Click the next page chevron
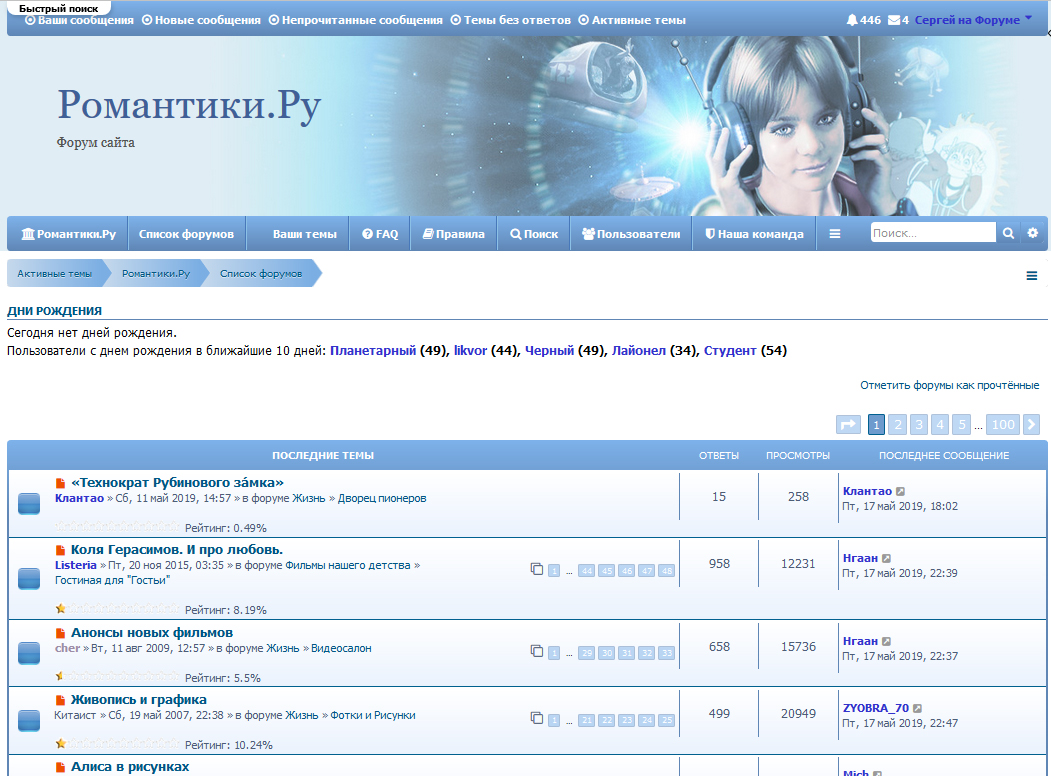Viewport: 1051px width, 776px height. pos(1032,424)
